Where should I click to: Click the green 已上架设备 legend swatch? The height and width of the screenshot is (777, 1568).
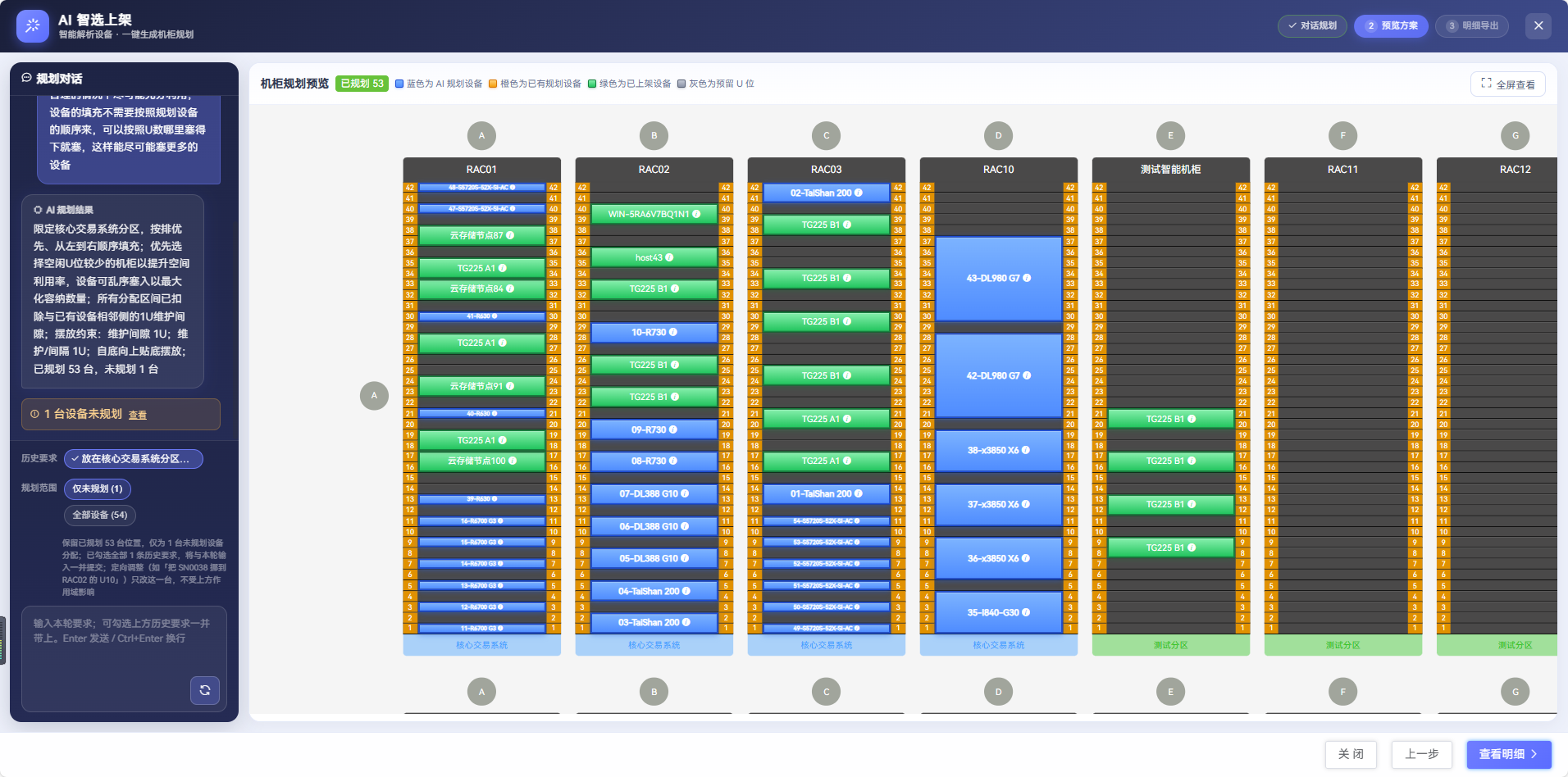pos(592,84)
